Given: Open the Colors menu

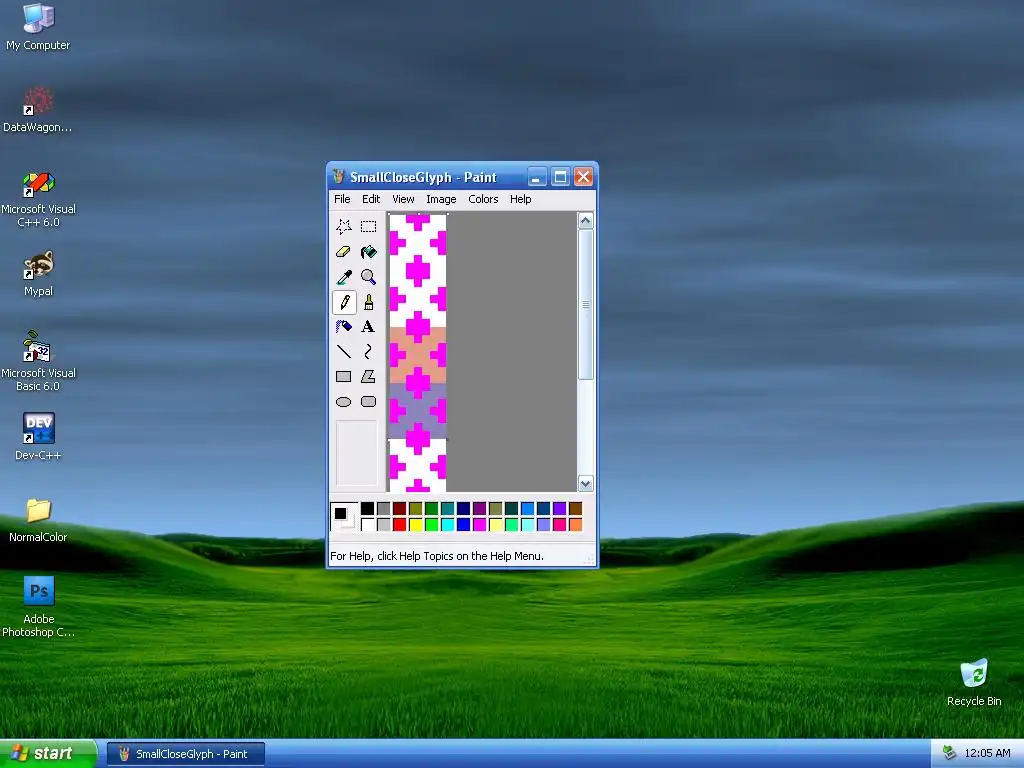Looking at the screenshot, I should tap(483, 199).
